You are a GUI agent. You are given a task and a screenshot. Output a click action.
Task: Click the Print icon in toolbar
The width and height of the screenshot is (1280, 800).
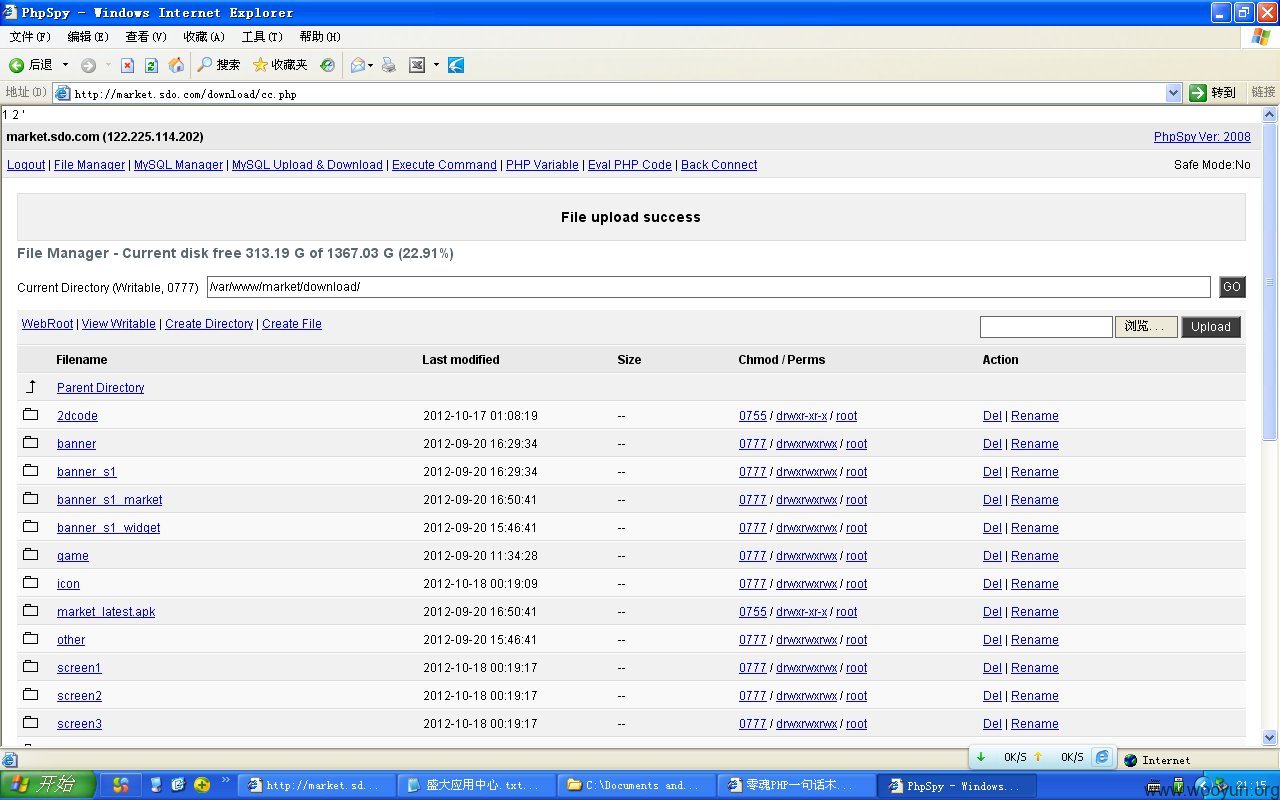[x=389, y=65]
